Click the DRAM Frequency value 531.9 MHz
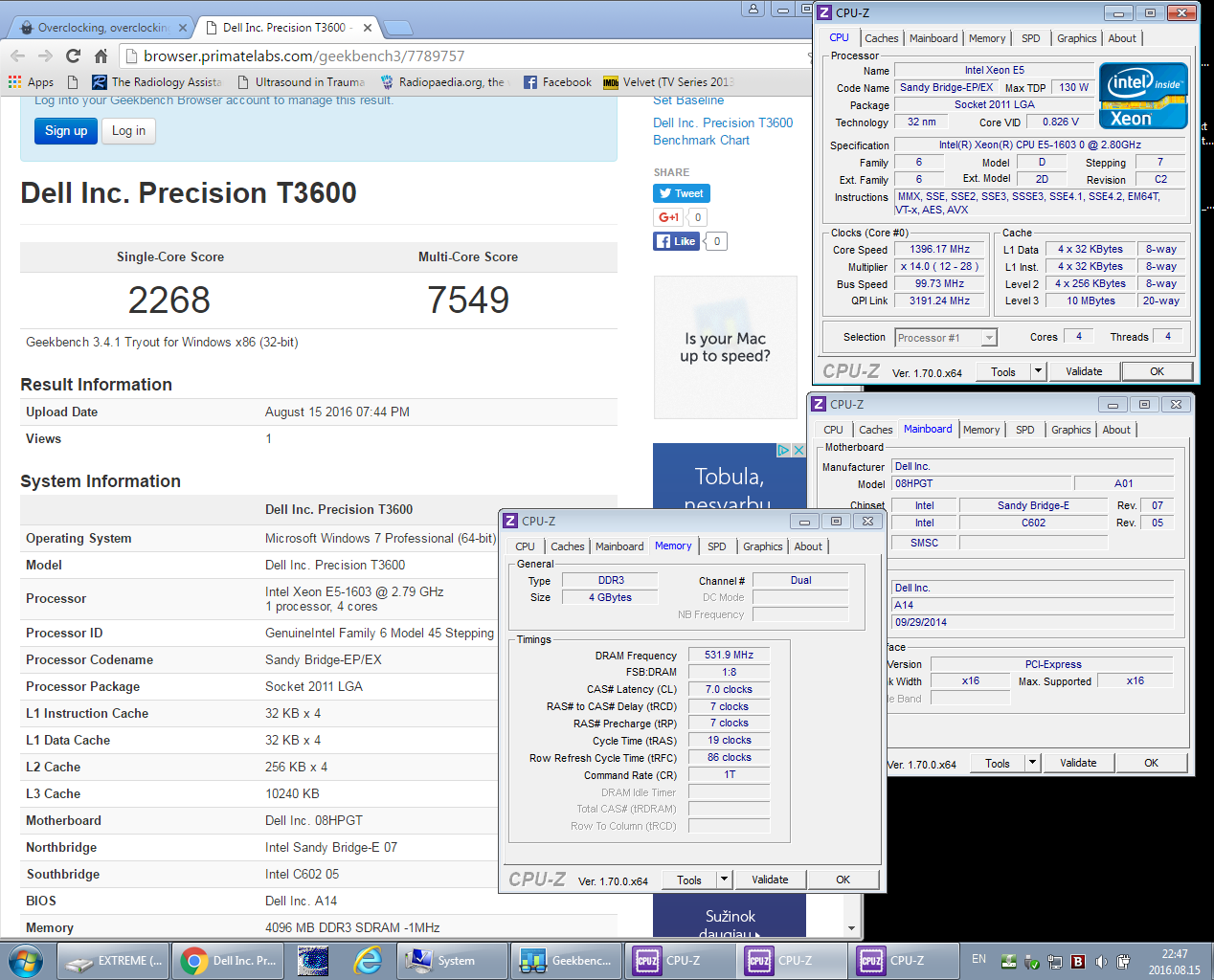Image resolution: width=1214 pixels, height=980 pixels. [729, 656]
